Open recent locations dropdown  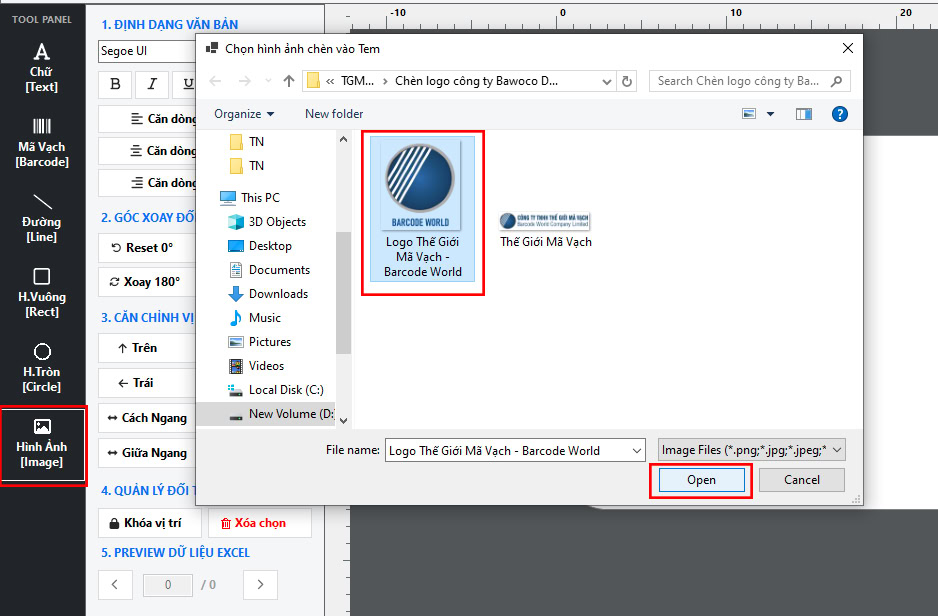coord(268,81)
